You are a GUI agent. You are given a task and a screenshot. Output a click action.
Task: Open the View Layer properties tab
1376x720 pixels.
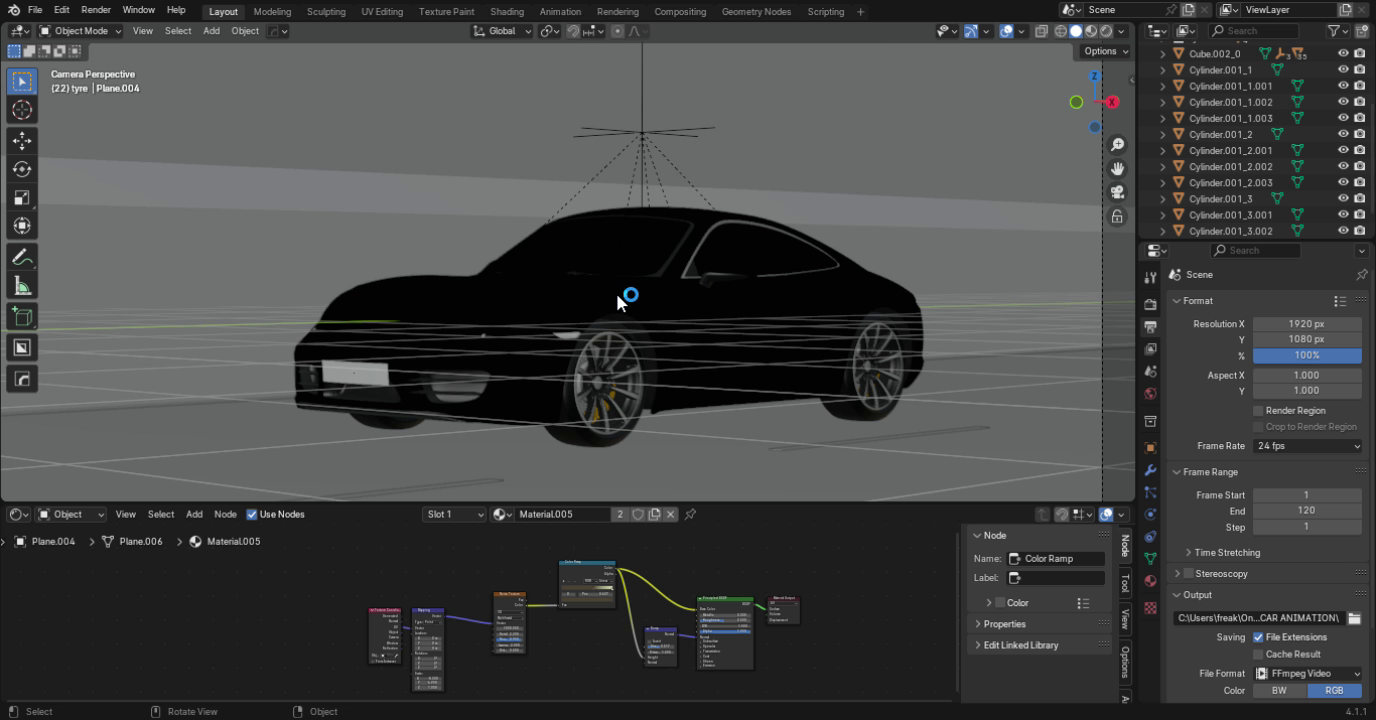(1150, 349)
